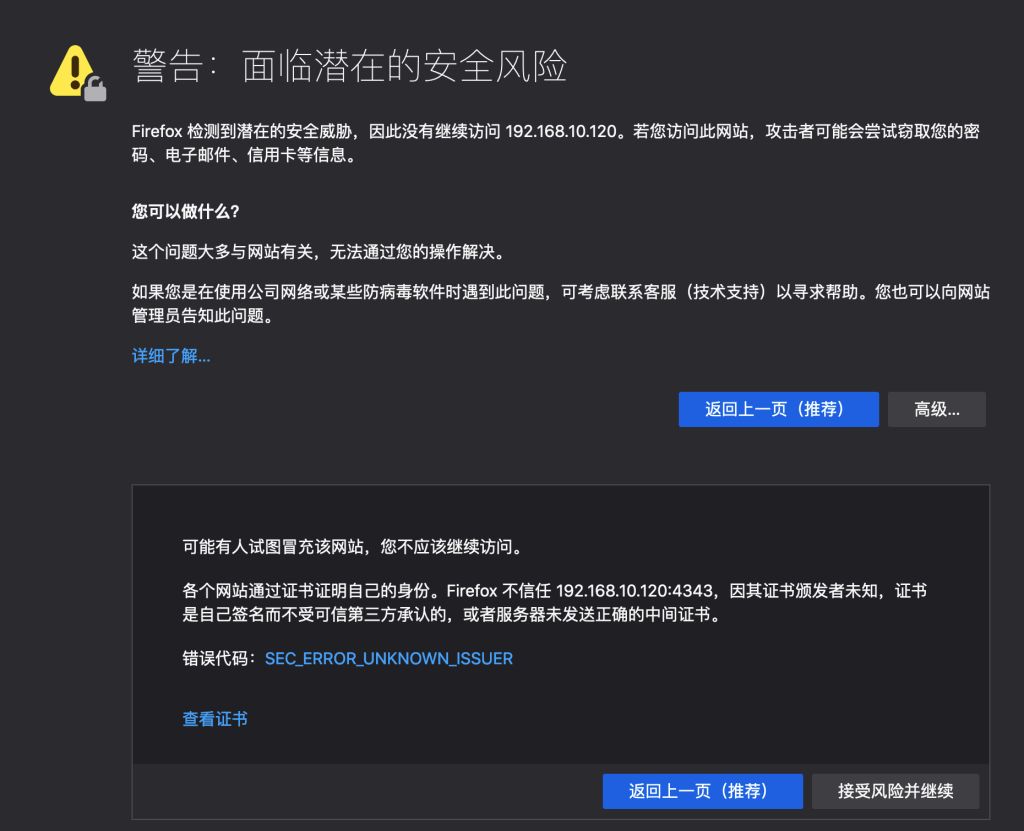Click the paragraph mentioning 192.168.10.120:4343
This screenshot has width=1024, height=831.
[554, 602]
